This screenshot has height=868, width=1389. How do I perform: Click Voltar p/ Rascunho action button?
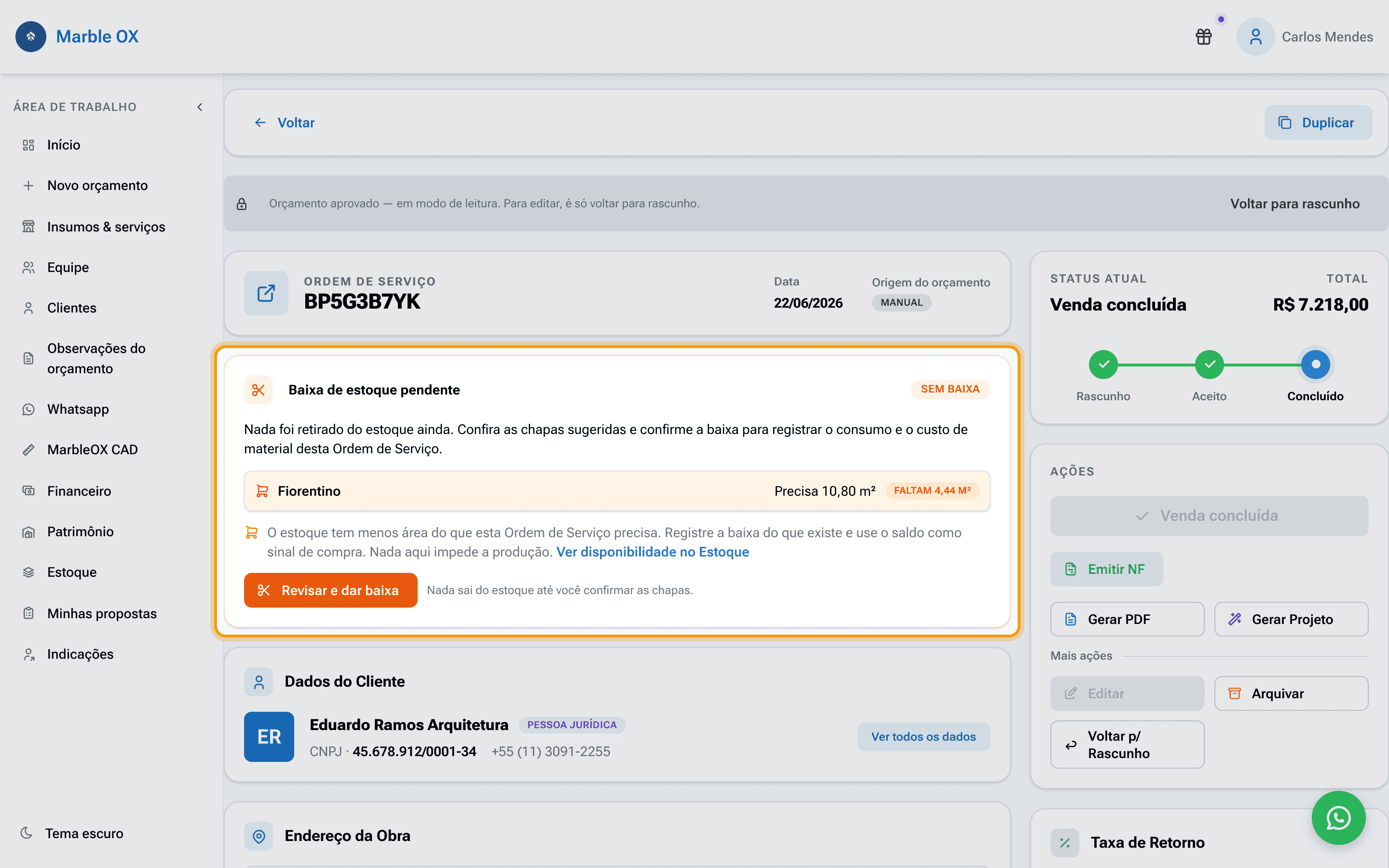(1127, 745)
